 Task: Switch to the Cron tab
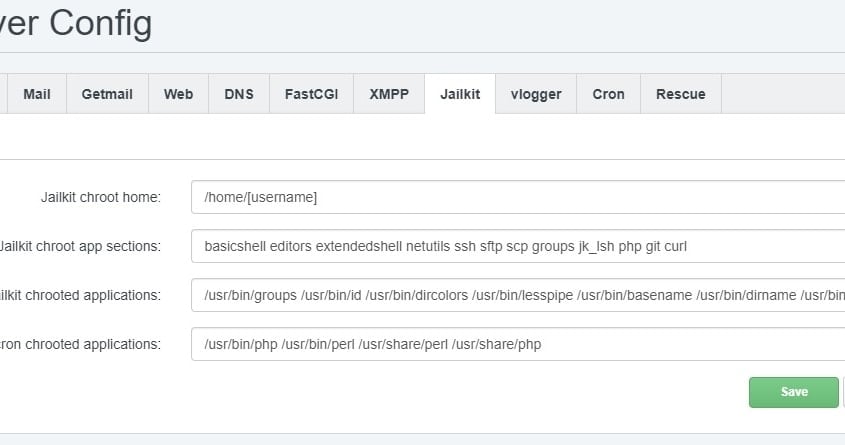[x=608, y=94]
